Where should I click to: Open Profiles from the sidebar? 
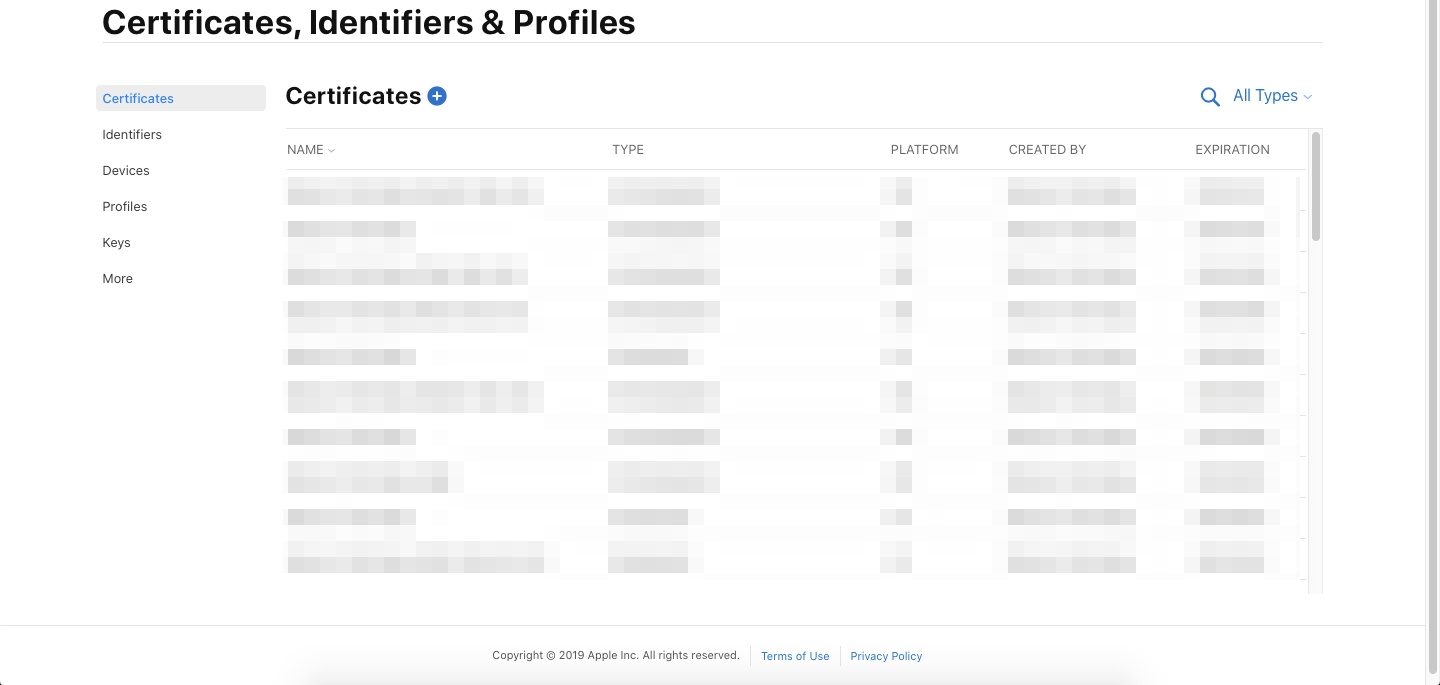(x=125, y=206)
